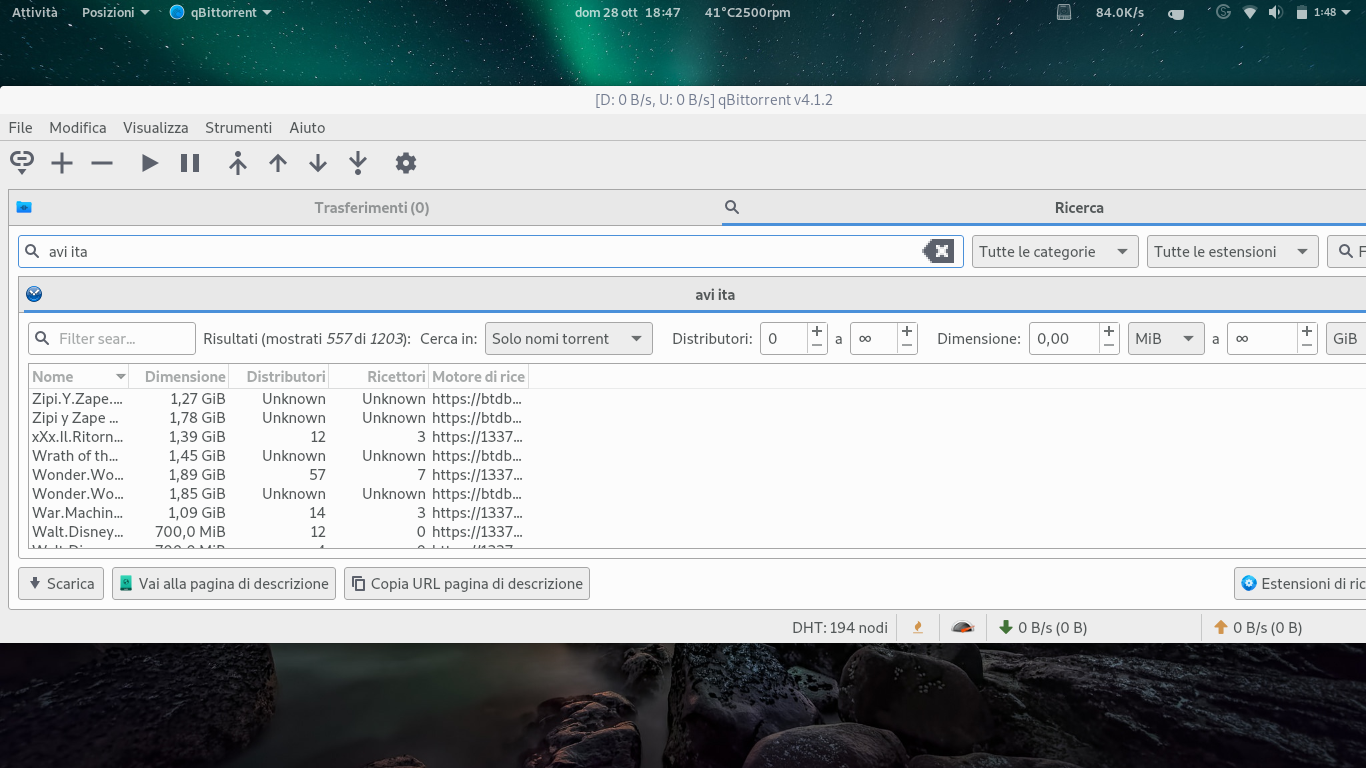
Task: Click the Nome column sort arrow
Action: click(121, 377)
